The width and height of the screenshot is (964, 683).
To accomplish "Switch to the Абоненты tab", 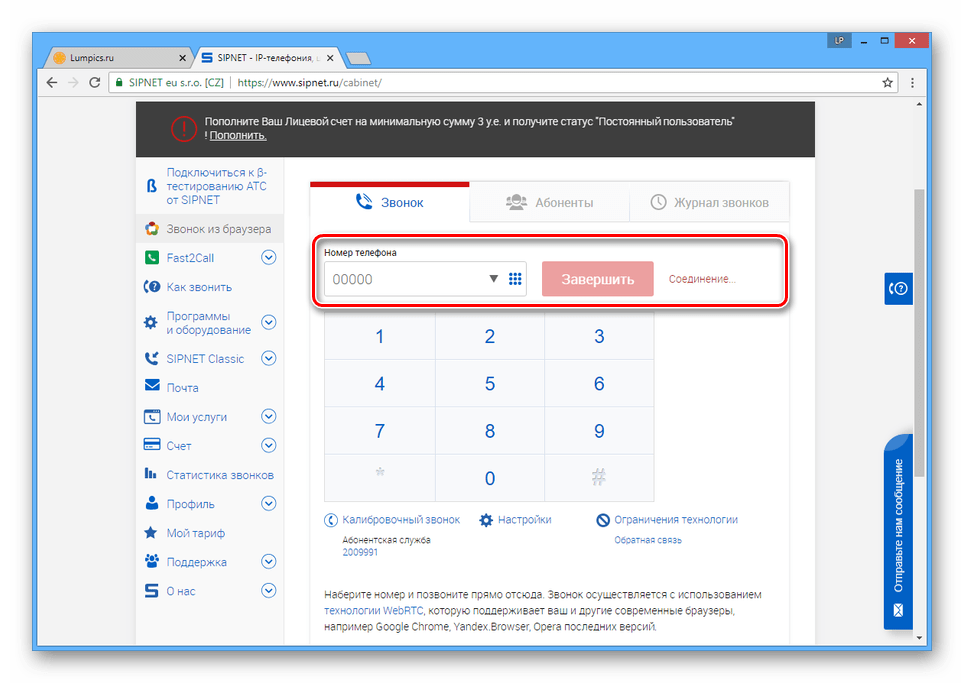I will (550, 202).
